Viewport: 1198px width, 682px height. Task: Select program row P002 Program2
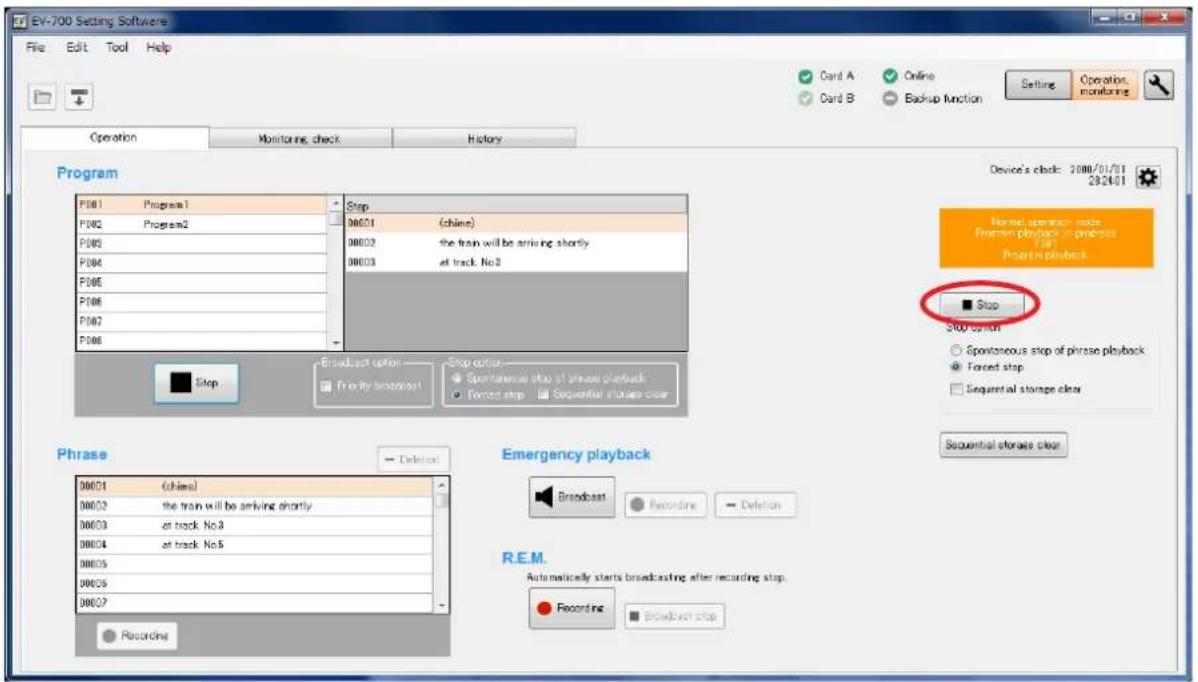point(202,225)
